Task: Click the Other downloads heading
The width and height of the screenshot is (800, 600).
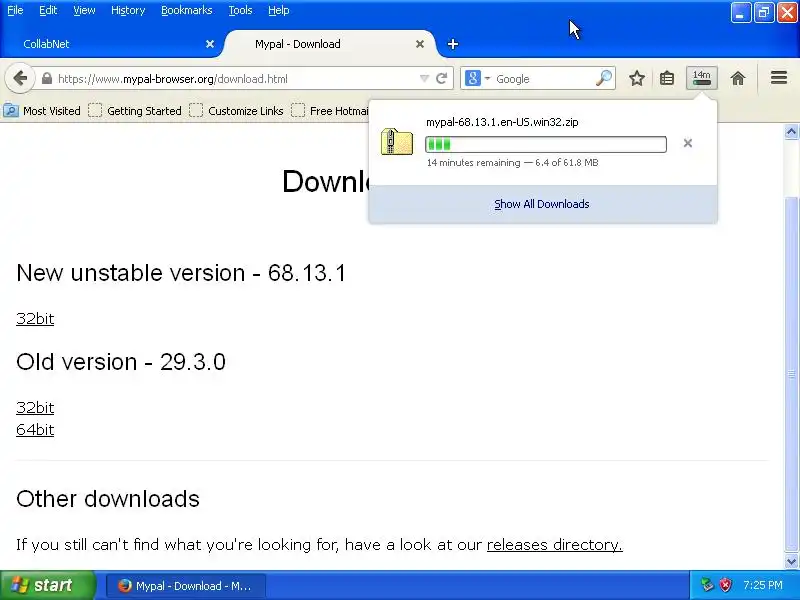Action: tap(108, 499)
